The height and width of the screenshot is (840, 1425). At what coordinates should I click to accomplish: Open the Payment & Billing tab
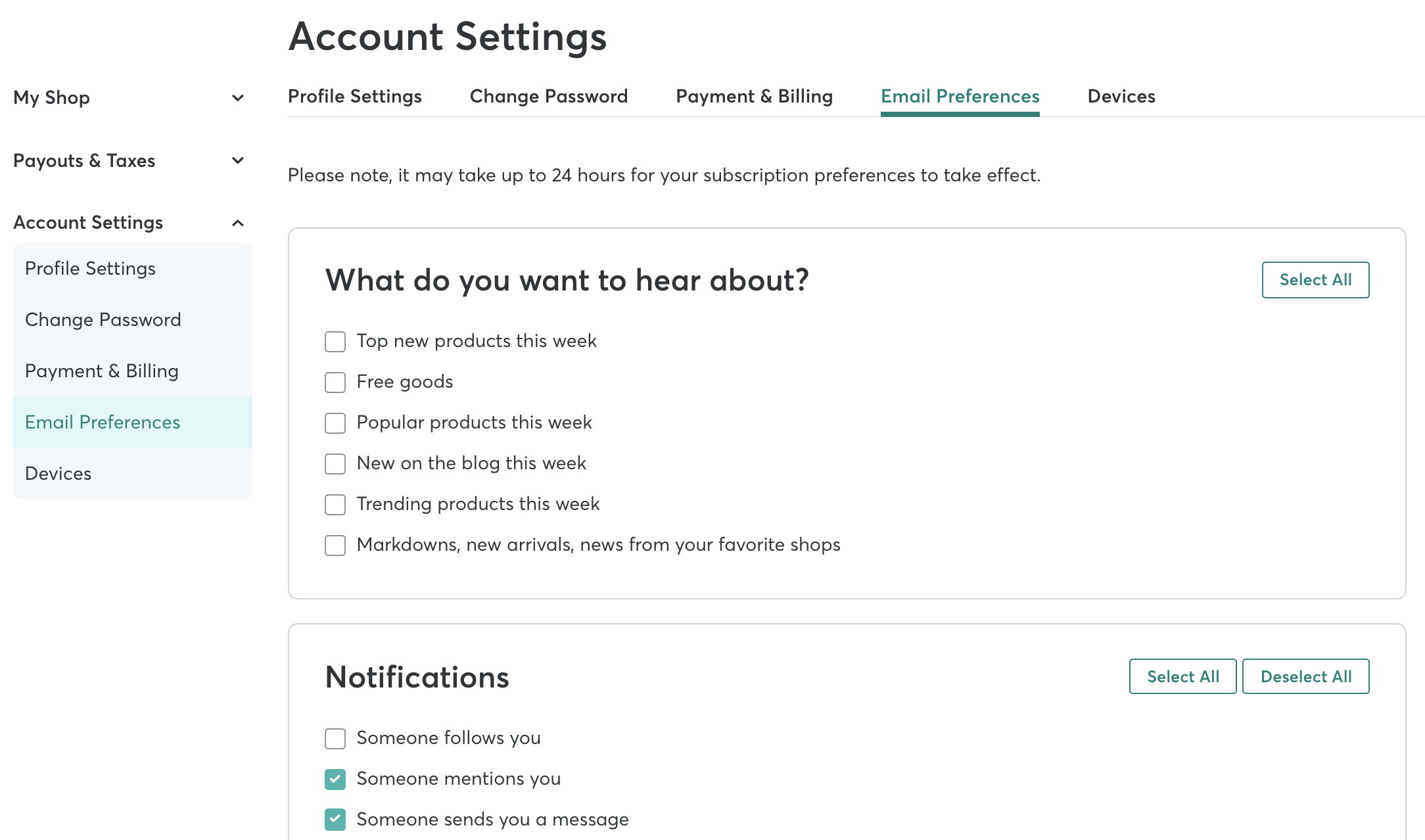point(755,97)
